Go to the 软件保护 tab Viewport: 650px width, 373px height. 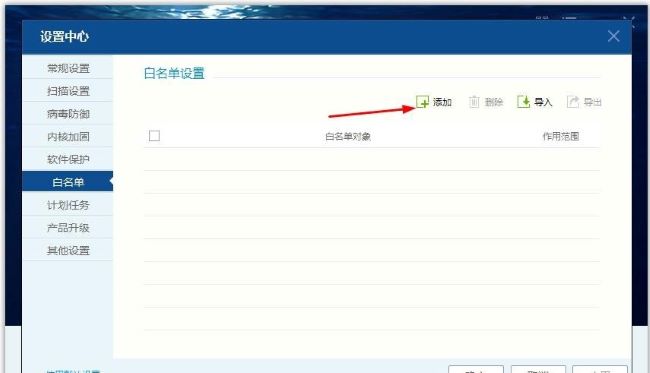tap(68, 159)
